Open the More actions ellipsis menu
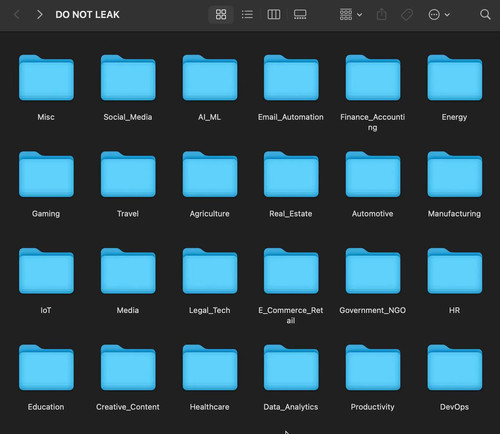The height and width of the screenshot is (434, 500). tap(439, 14)
